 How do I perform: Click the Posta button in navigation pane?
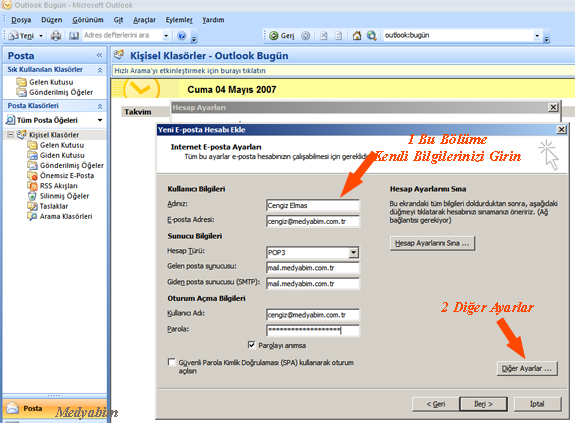[x=55, y=408]
